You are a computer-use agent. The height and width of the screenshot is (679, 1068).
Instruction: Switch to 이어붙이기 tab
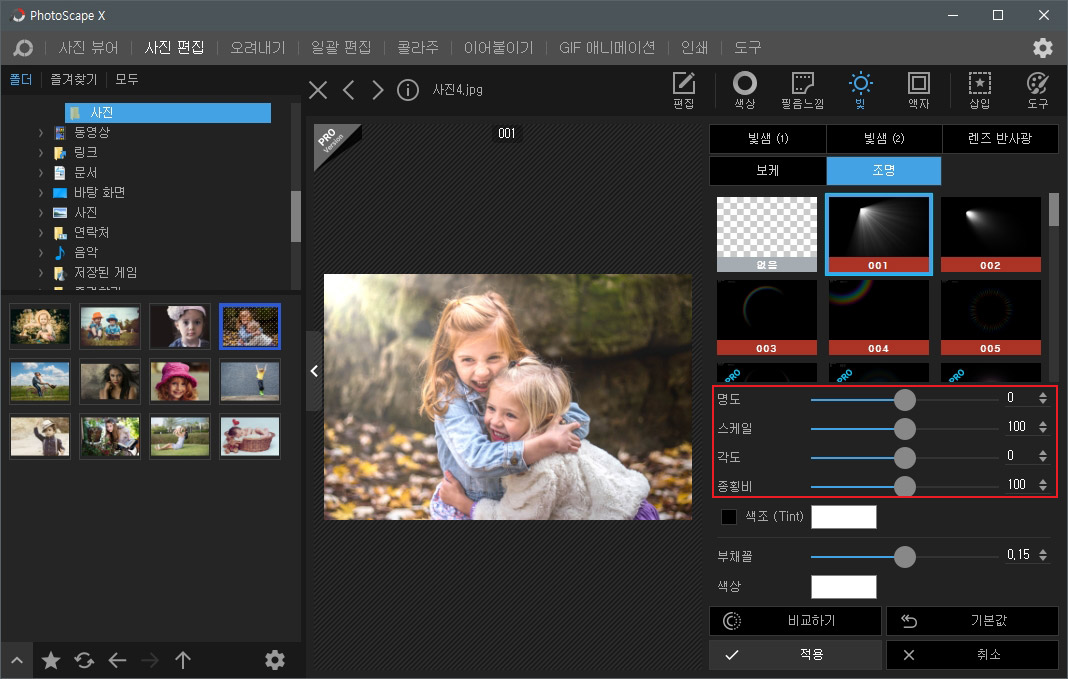499,48
